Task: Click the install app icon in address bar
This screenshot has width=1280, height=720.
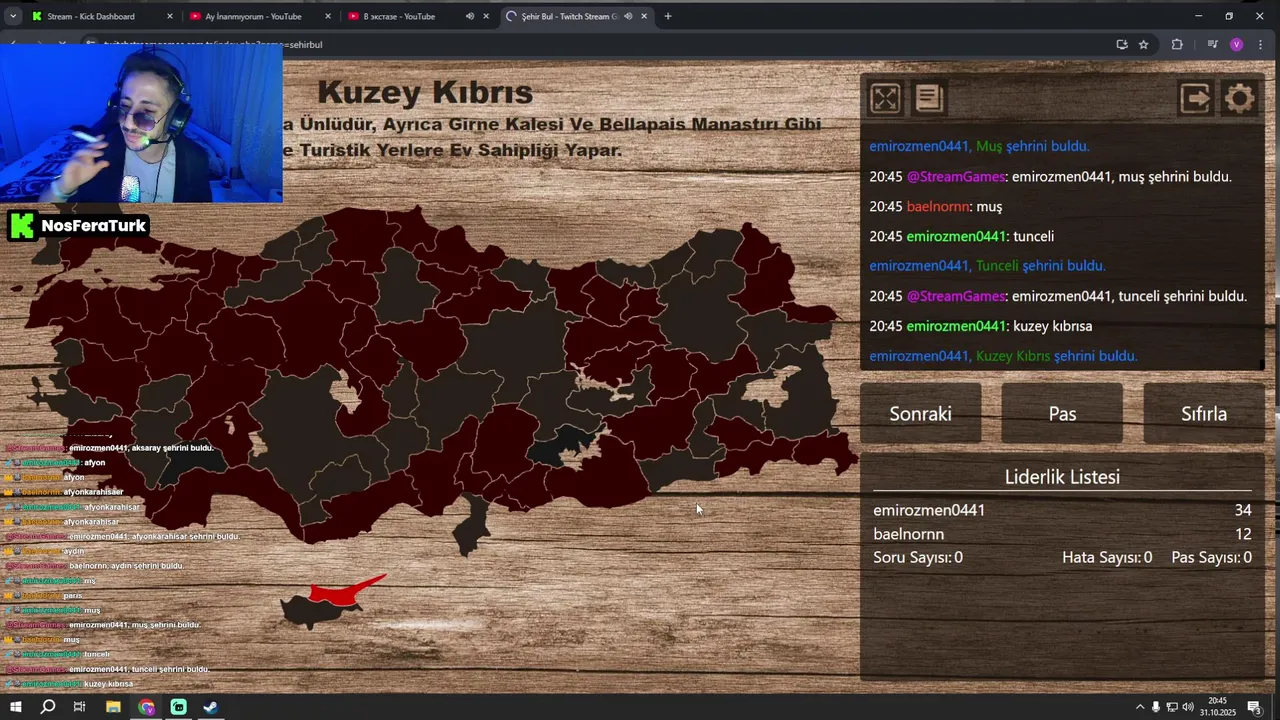Action: (1122, 44)
